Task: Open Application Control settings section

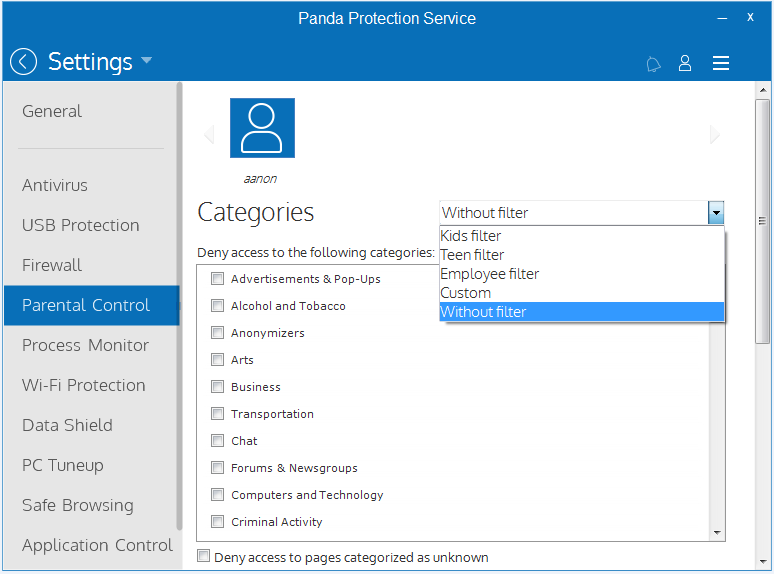Action: [x=97, y=545]
